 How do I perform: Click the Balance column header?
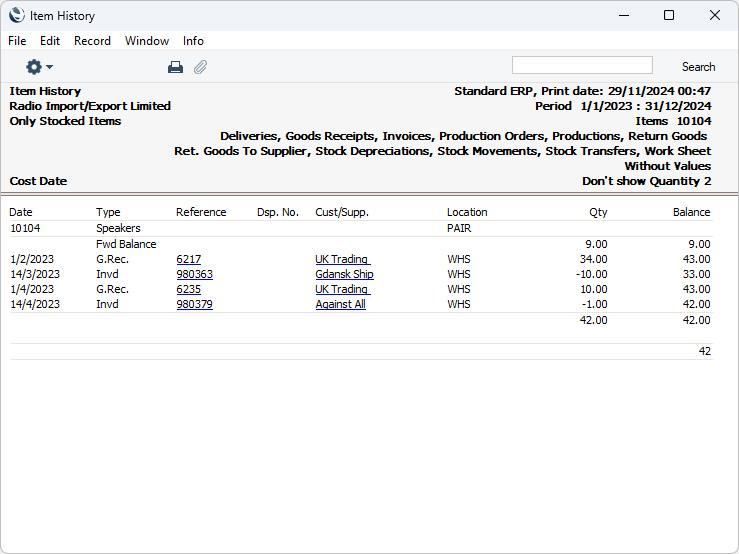[691, 212]
